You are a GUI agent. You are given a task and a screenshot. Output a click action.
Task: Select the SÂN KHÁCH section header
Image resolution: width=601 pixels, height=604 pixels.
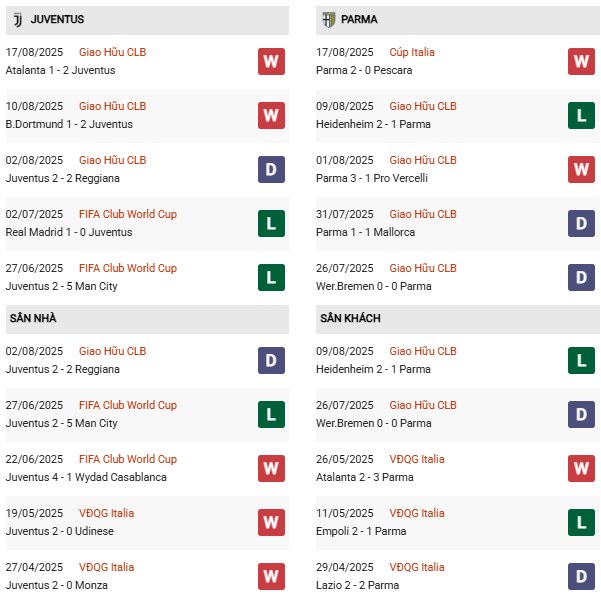[x=457, y=319]
